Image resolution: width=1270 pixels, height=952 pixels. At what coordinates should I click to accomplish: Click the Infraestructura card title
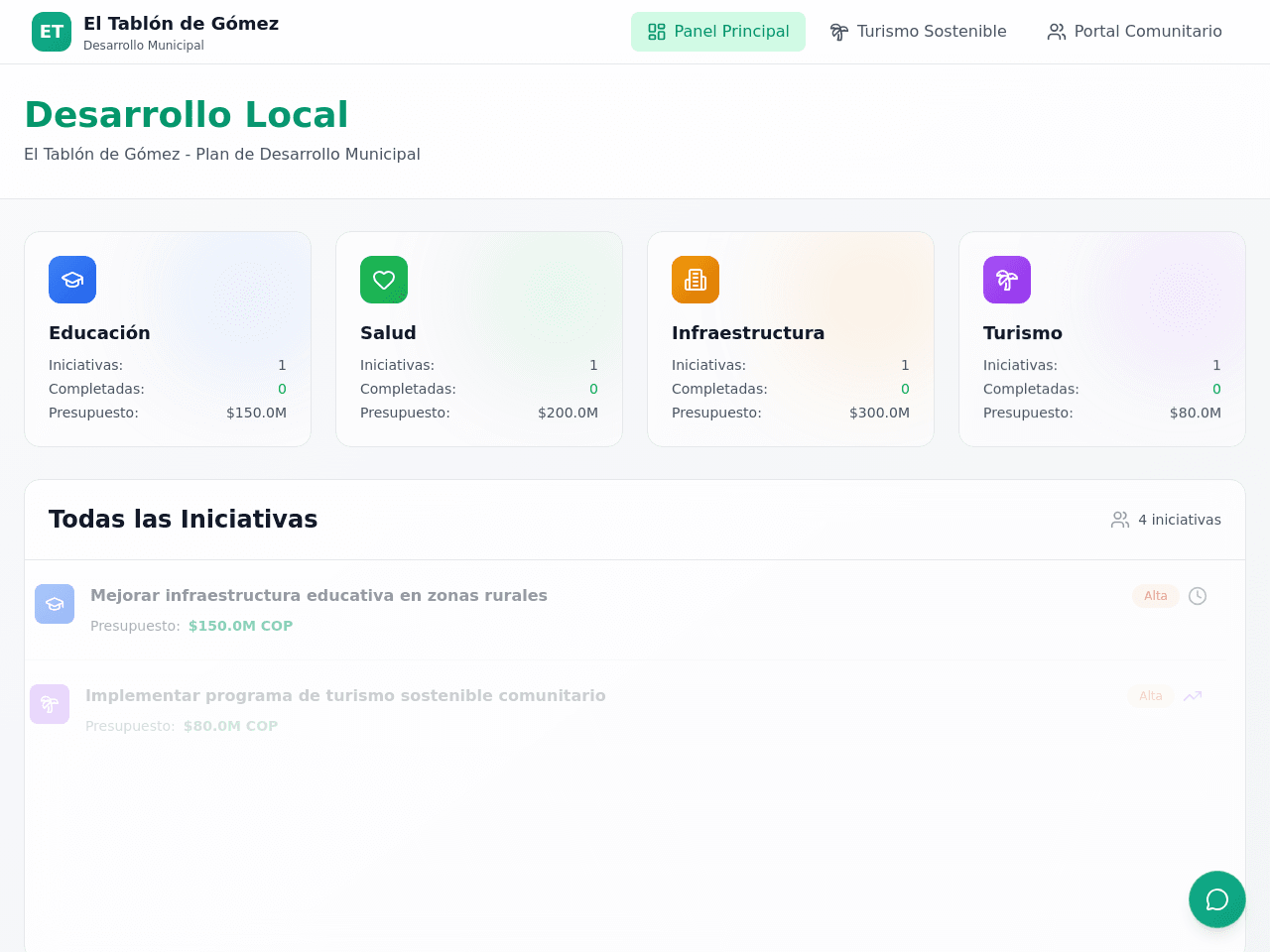(748, 333)
